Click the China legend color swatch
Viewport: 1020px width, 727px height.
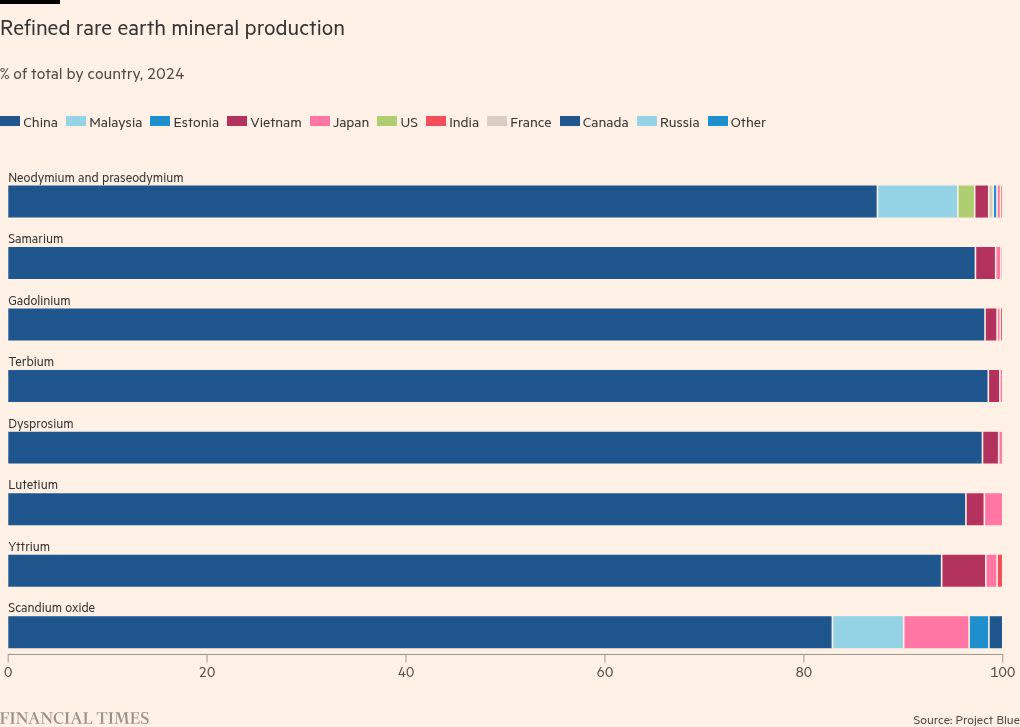(x=10, y=122)
